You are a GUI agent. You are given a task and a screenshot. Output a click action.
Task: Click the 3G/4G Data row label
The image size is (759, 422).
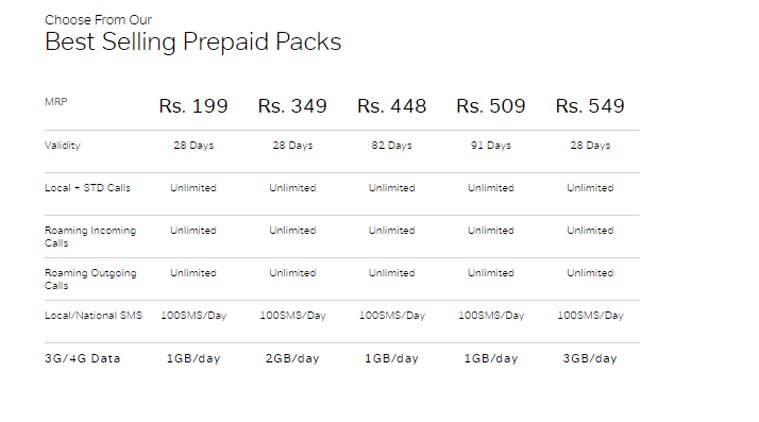click(82, 358)
